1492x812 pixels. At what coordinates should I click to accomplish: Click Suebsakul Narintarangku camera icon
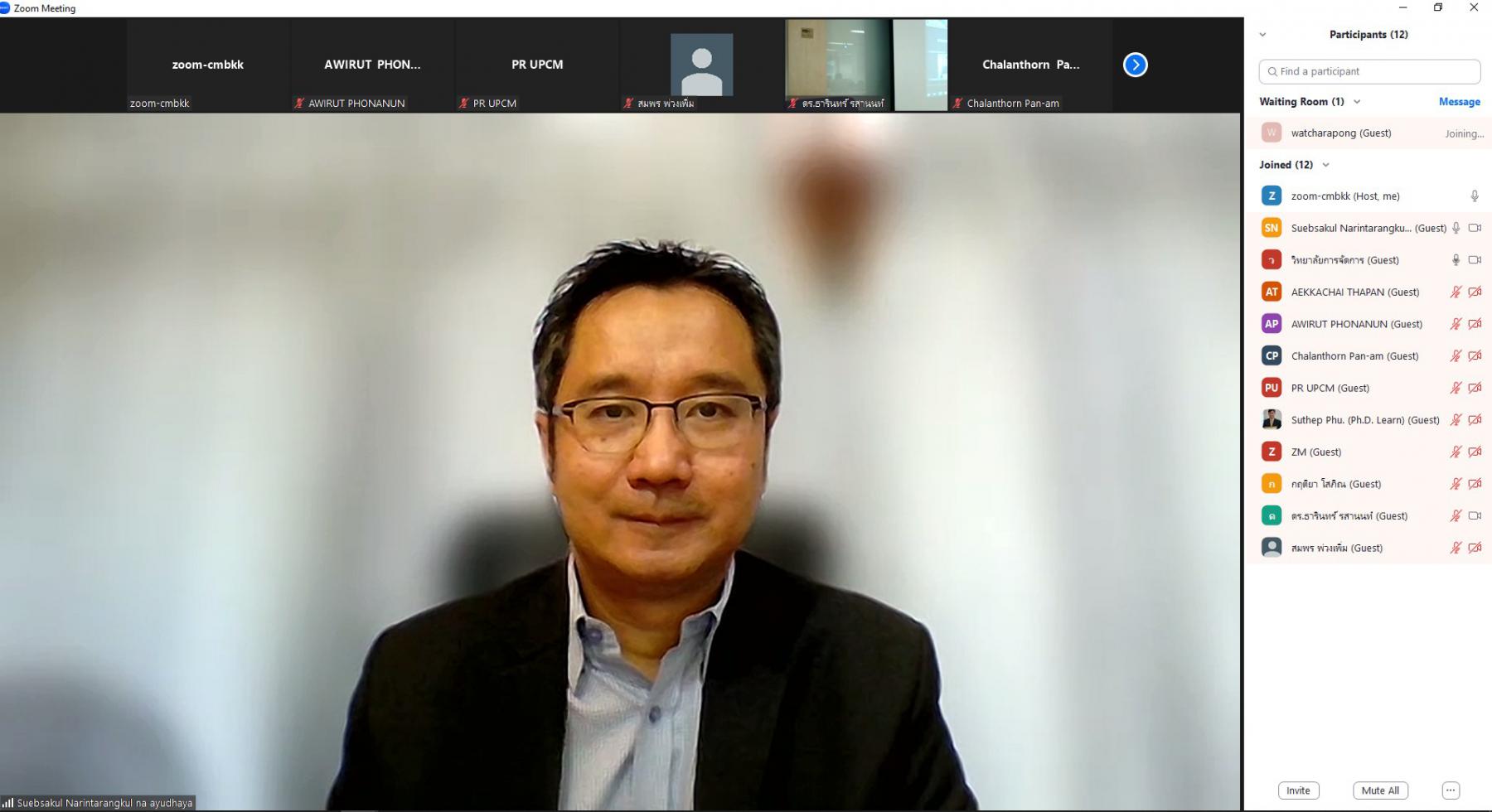(1475, 228)
